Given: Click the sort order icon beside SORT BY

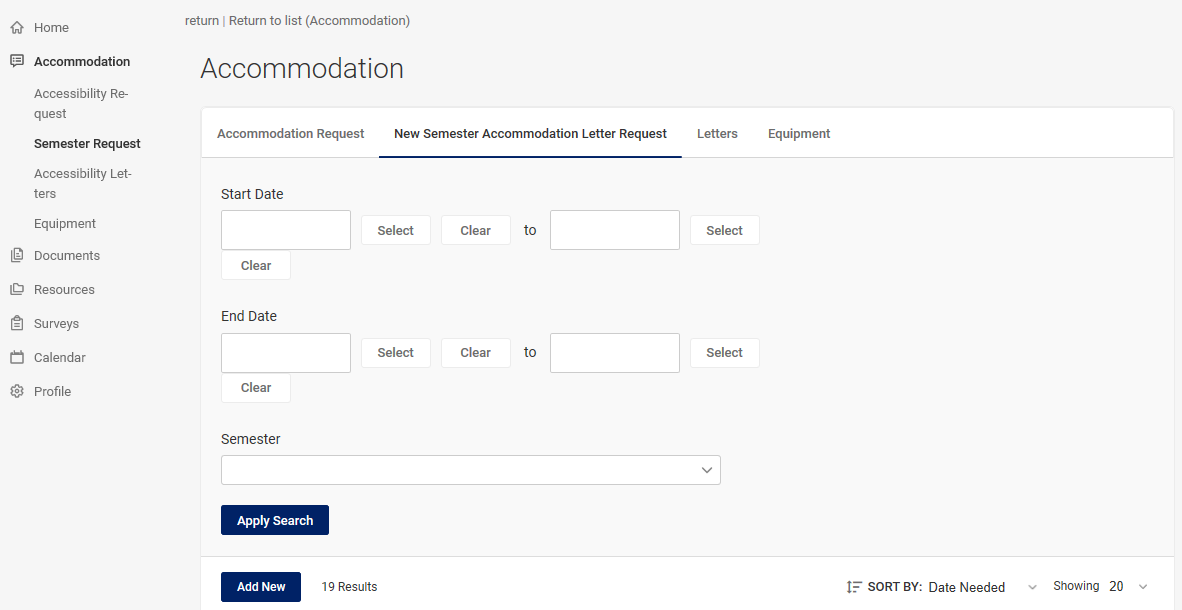Looking at the screenshot, I should click(854, 587).
